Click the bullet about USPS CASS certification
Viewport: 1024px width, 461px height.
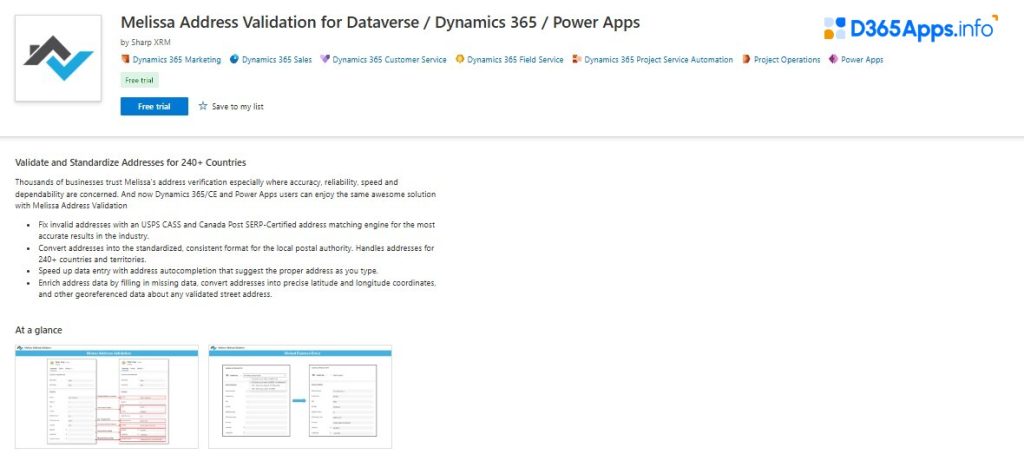(236, 230)
